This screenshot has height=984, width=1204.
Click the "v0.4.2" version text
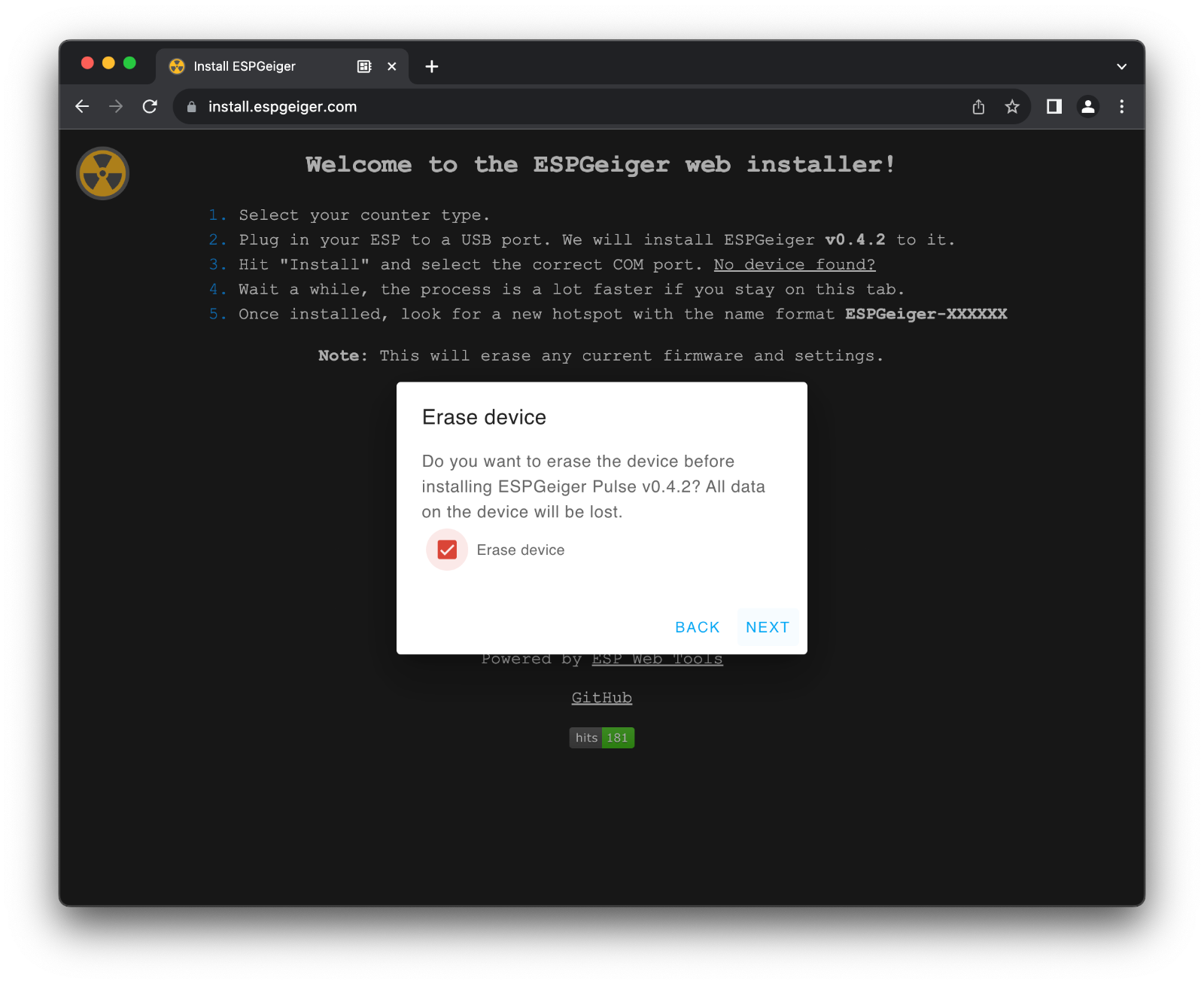click(856, 239)
